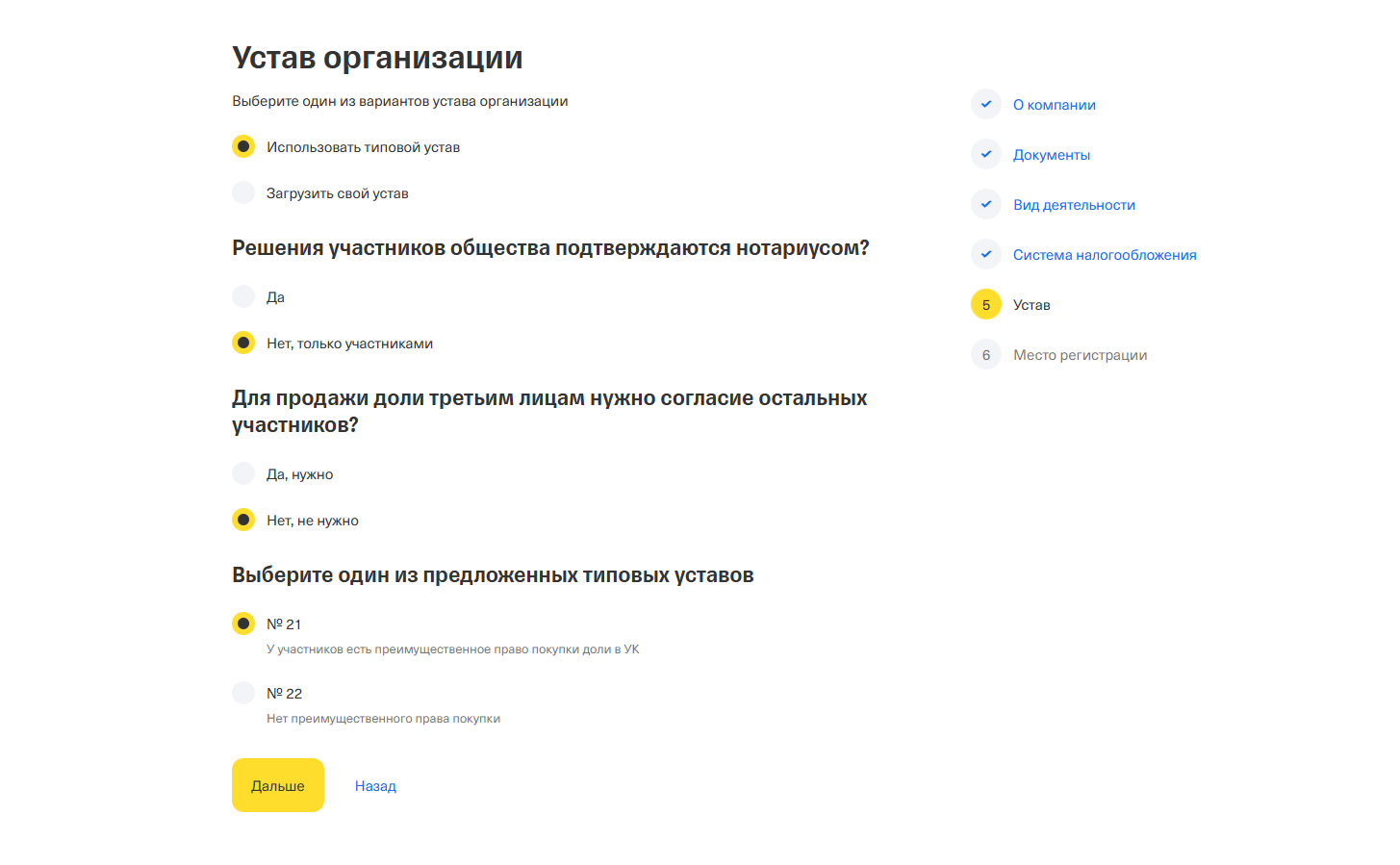Click the yellow 'Дальше' button
This screenshot has height=865, width=1400.
click(278, 785)
